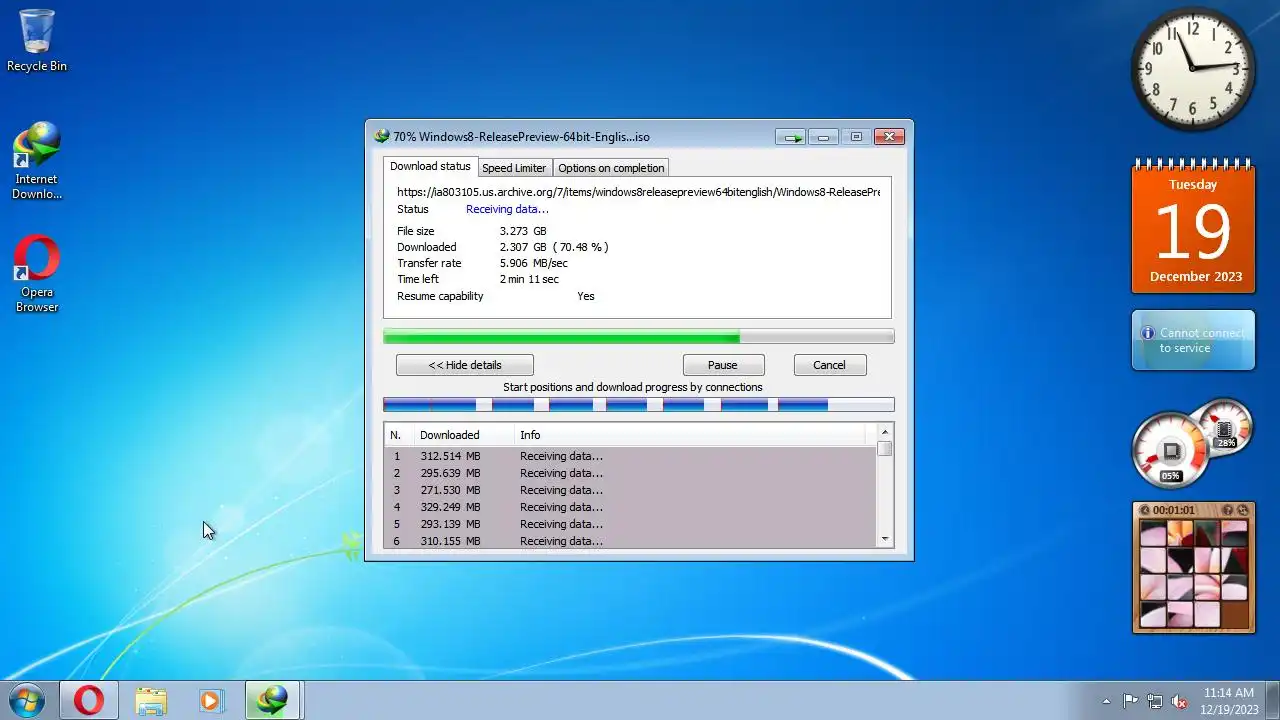Click the CPU usage meter gadget
This screenshot has width=1280, height=720.
point(1170,450)
